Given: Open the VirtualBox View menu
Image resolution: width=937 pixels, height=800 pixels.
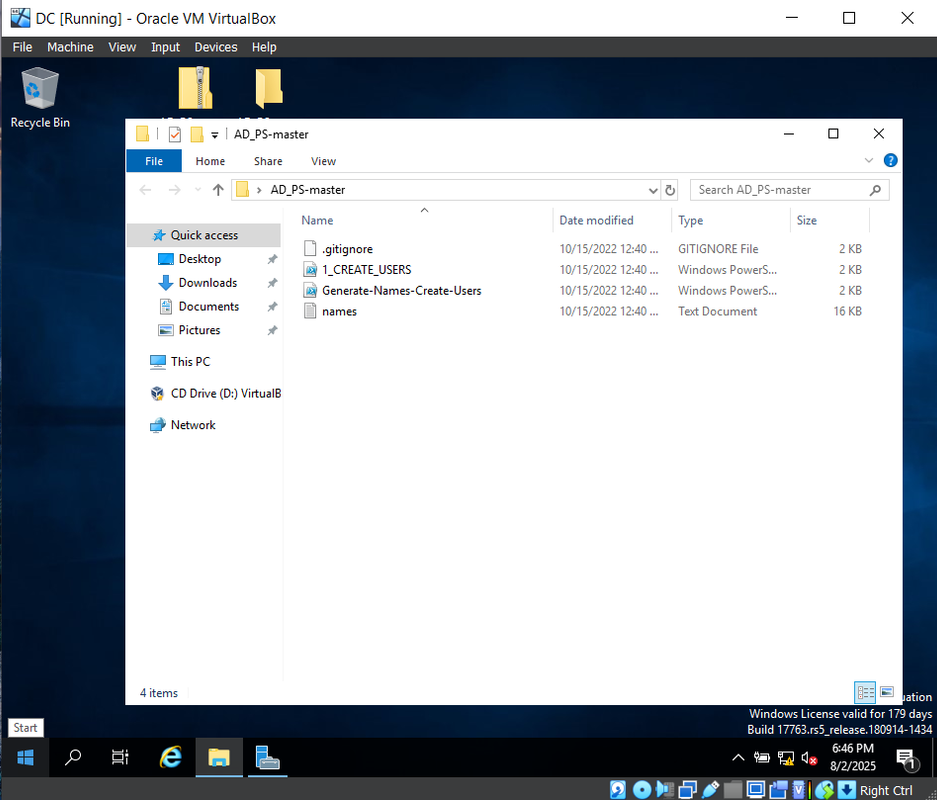Looking at the screenshot, I should 122,47.
